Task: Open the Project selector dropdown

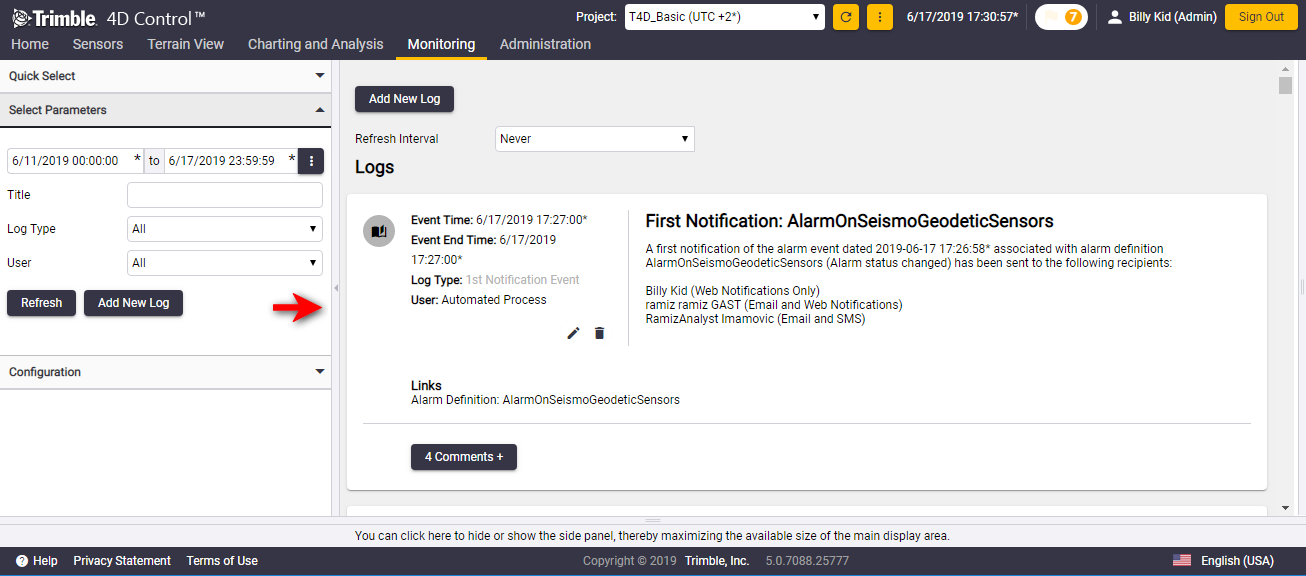Action: [724, 17]
